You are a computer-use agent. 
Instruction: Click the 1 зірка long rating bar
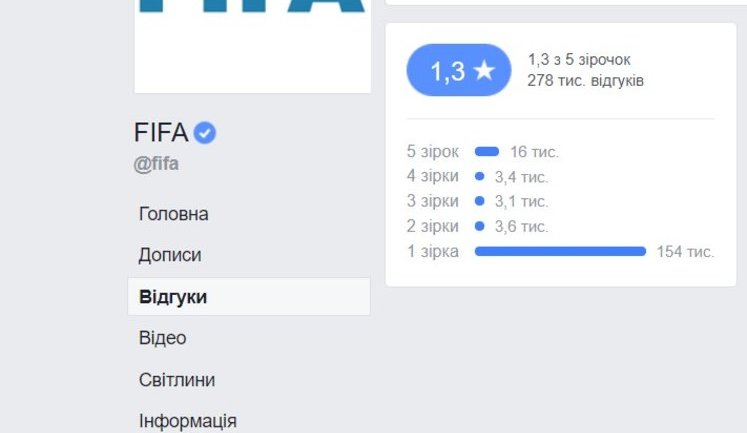pyautogui.click(x=560, y=251)
